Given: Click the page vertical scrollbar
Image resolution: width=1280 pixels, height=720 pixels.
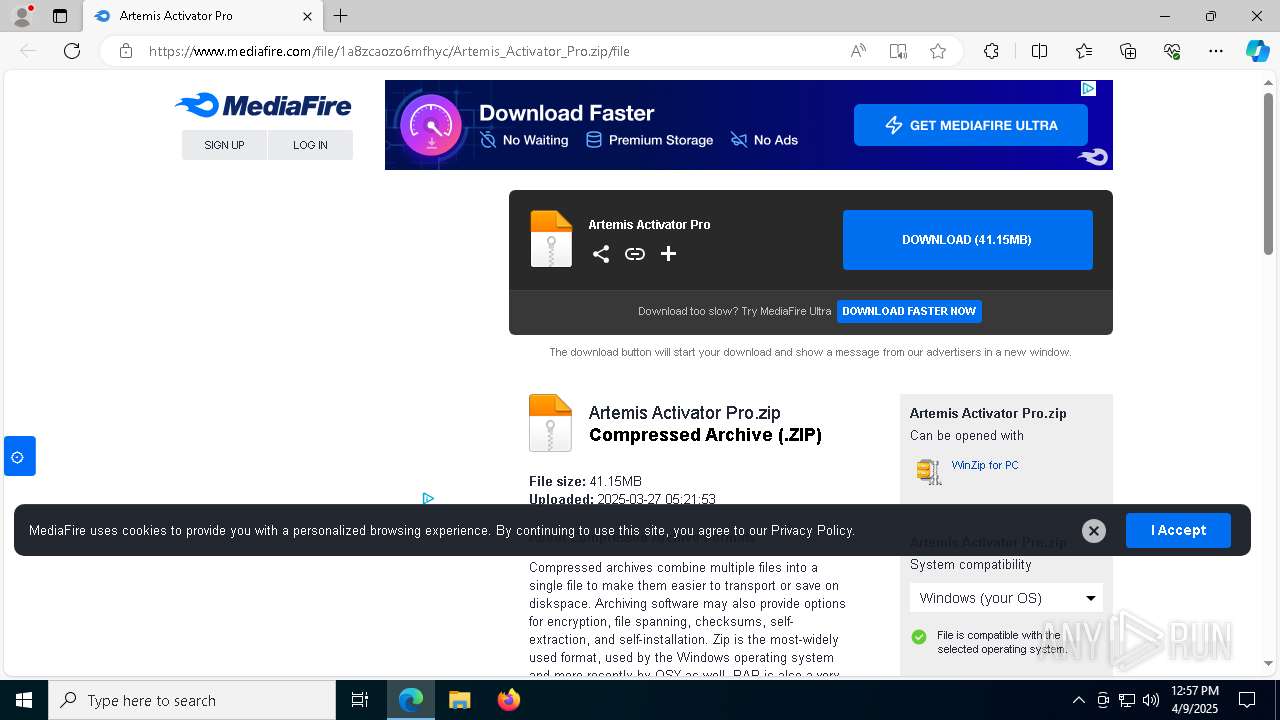Looking at the screenshot, I should coord(1268,172).
